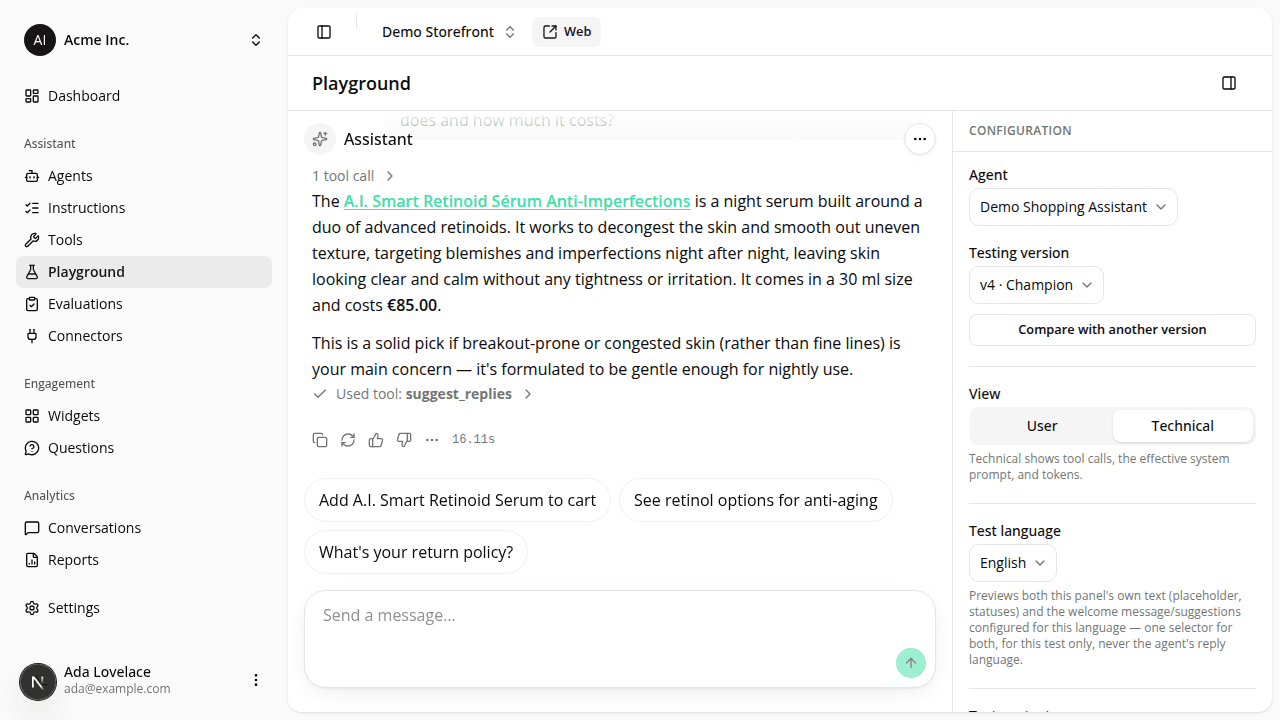Open Conversations analytics
Viewport: 1280px width, 720px height.
[144, 528]
